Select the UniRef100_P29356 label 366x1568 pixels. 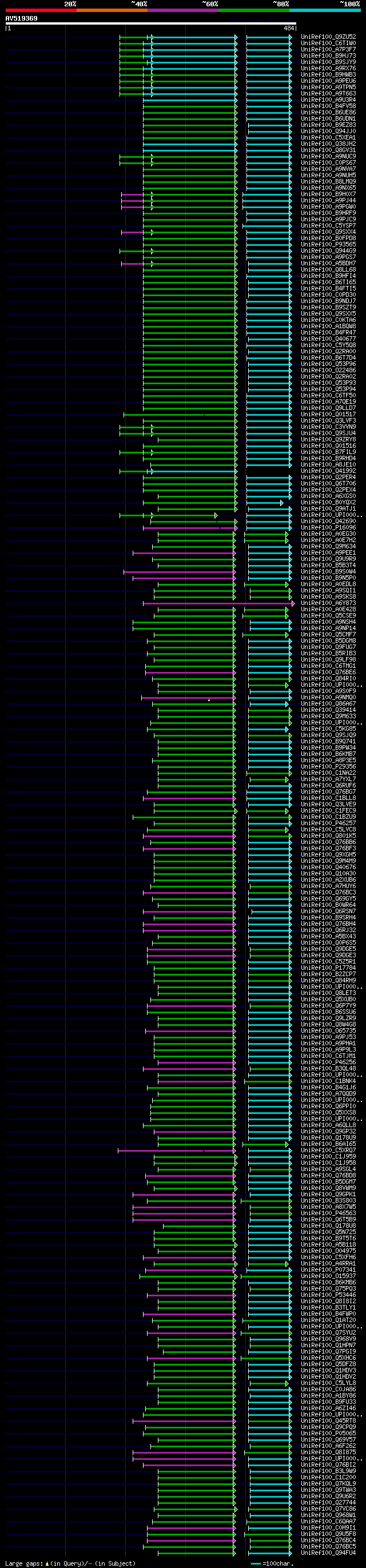pos(328,766)
